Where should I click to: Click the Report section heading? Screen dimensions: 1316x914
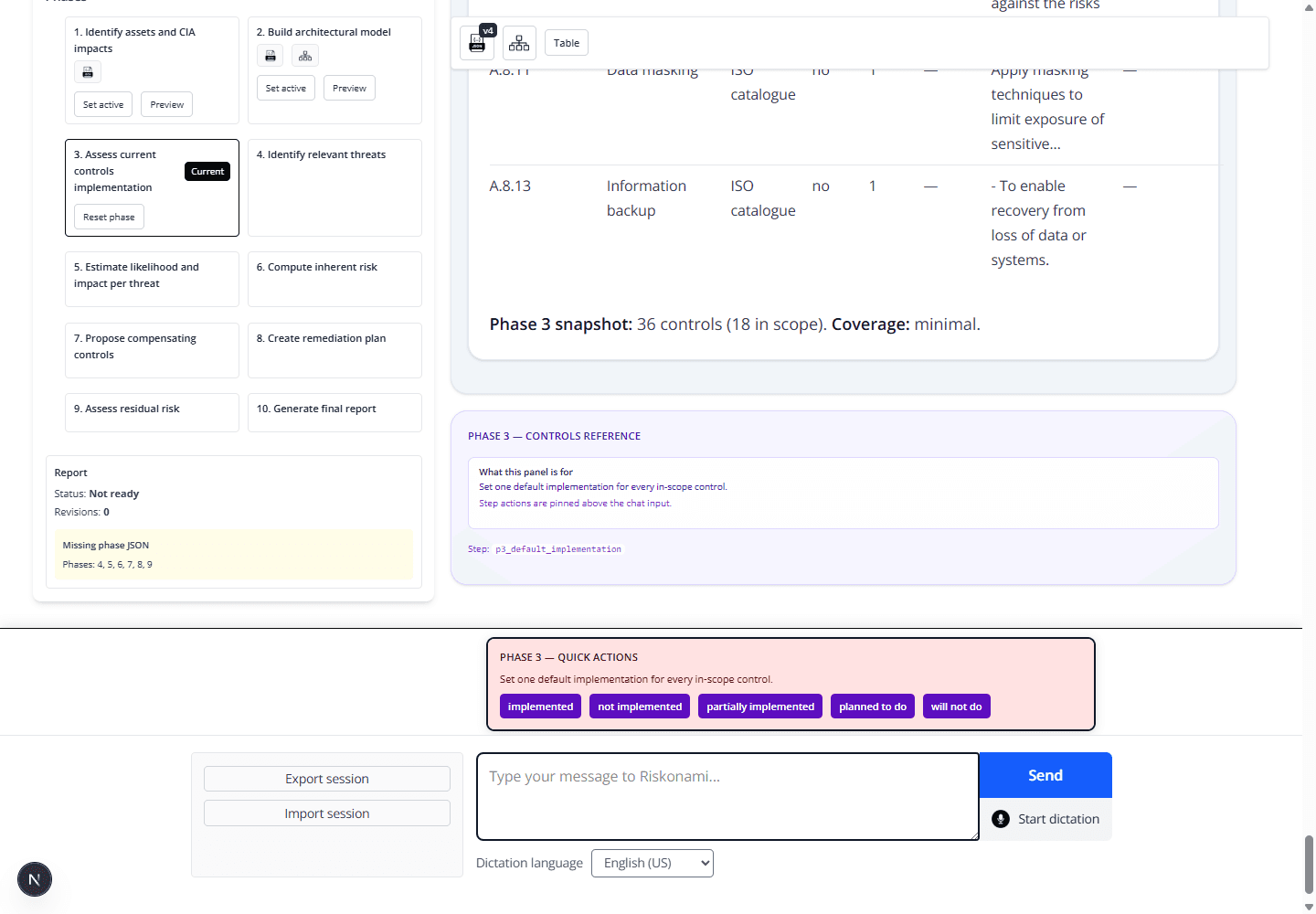tap(71, 473)
